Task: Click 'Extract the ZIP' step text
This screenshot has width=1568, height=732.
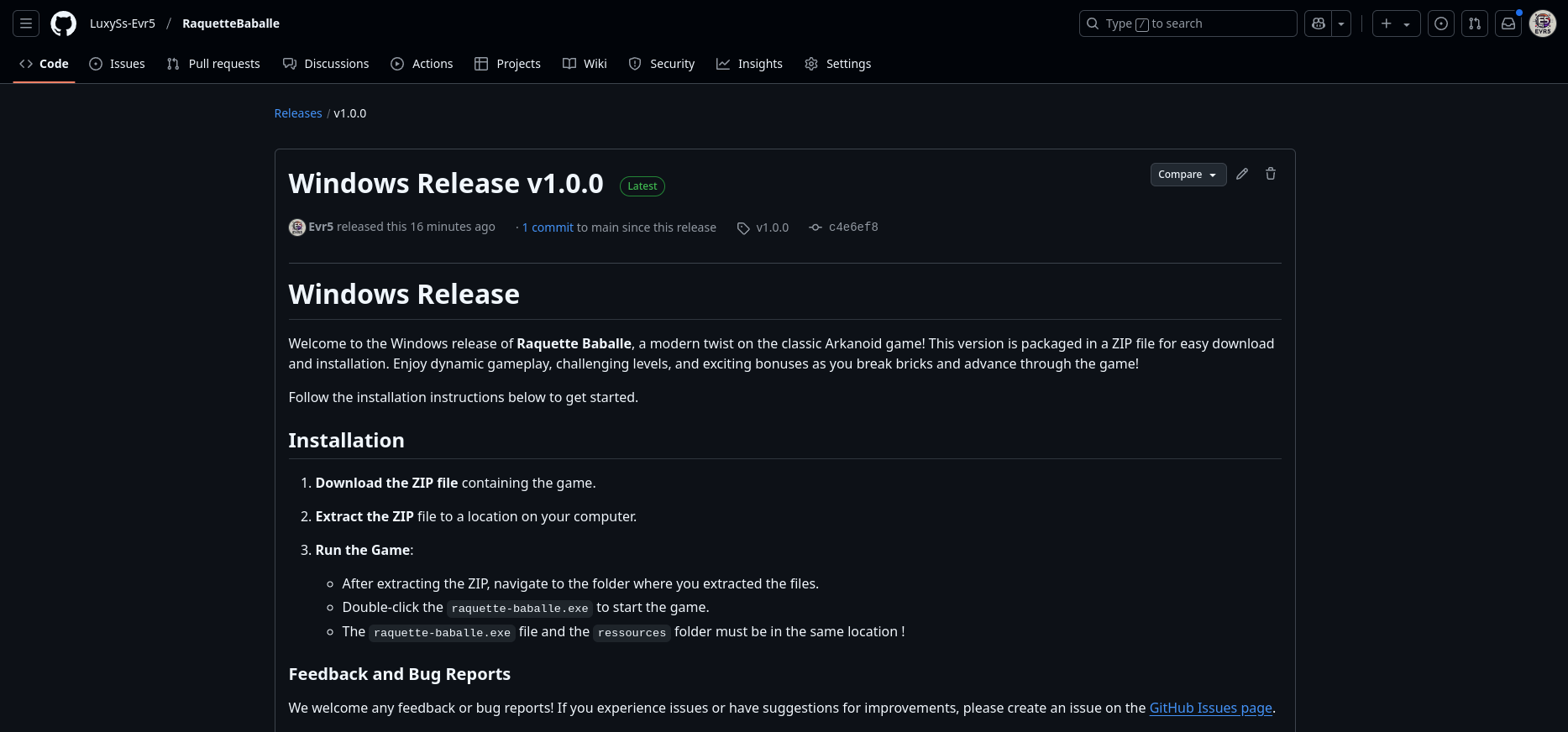Action: pos(364,516)
